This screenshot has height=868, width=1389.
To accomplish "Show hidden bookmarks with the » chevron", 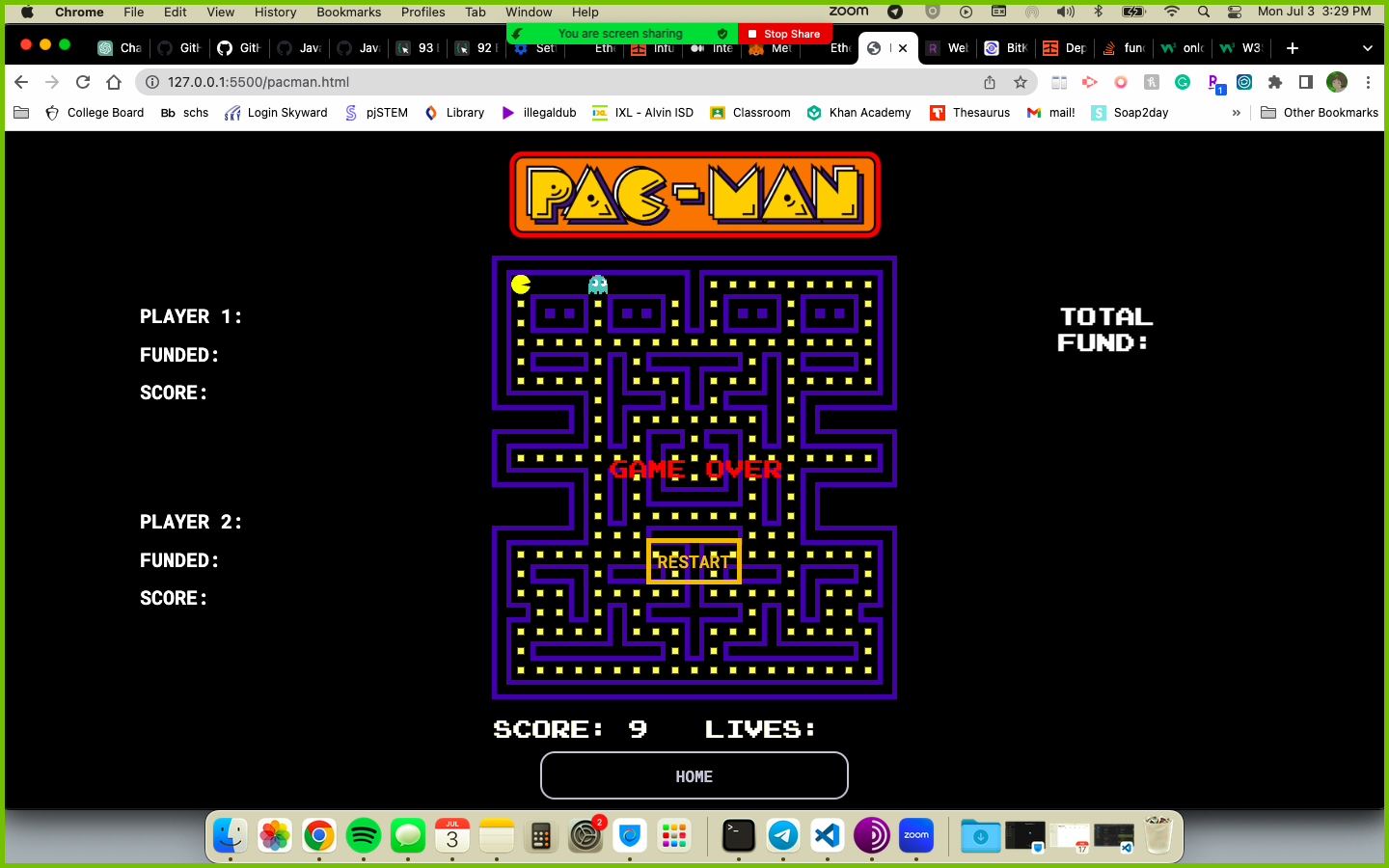I will click(x=1237, y=113).
